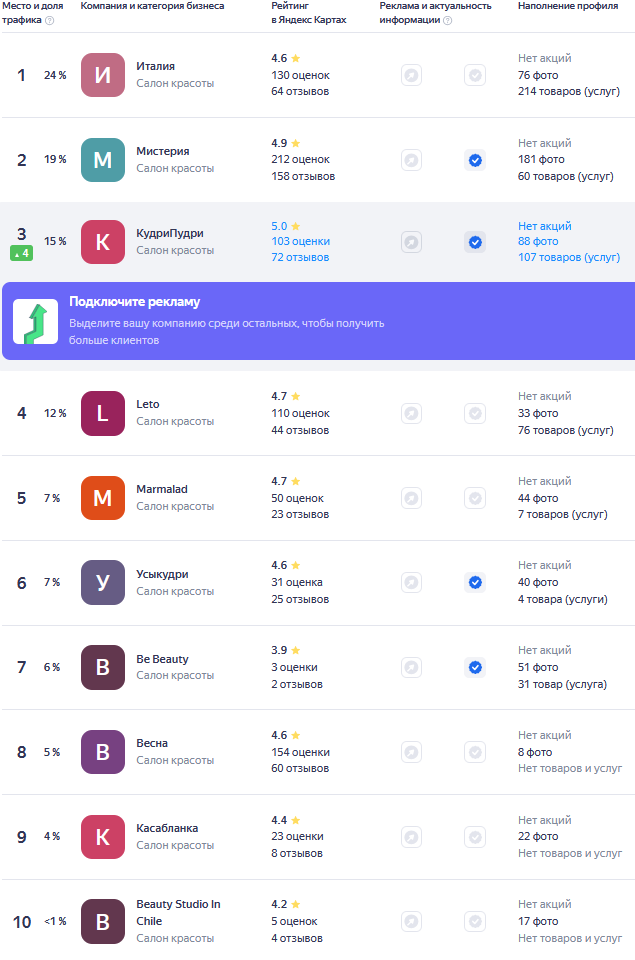
Task: Click the verified info checkmark for Весна
Action: [x=475, y=752]
